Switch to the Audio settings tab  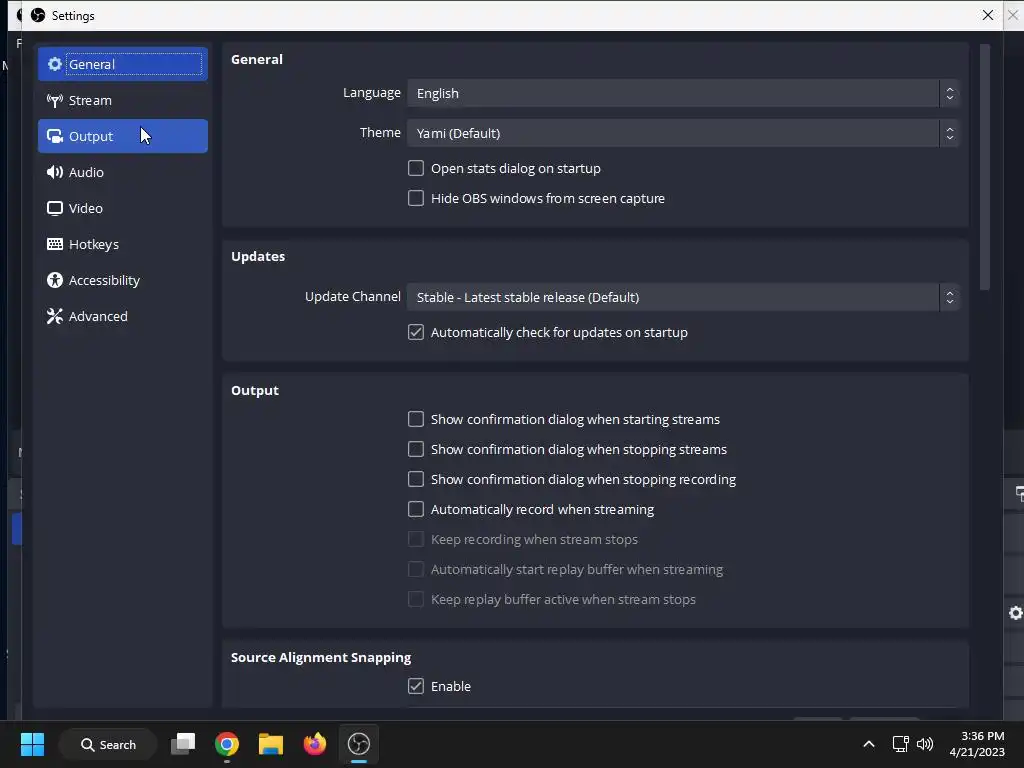[123, 172]
